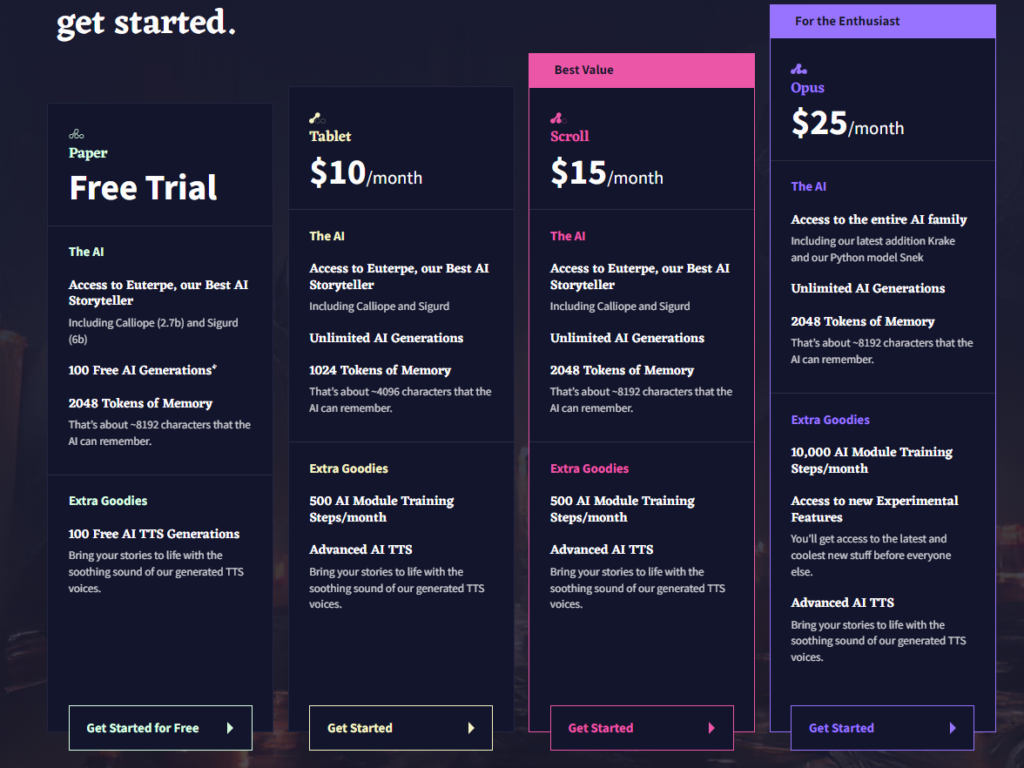1024x768 pixels.
Task: Click the purple Opus tier icon
Action: tap(799, 69)
